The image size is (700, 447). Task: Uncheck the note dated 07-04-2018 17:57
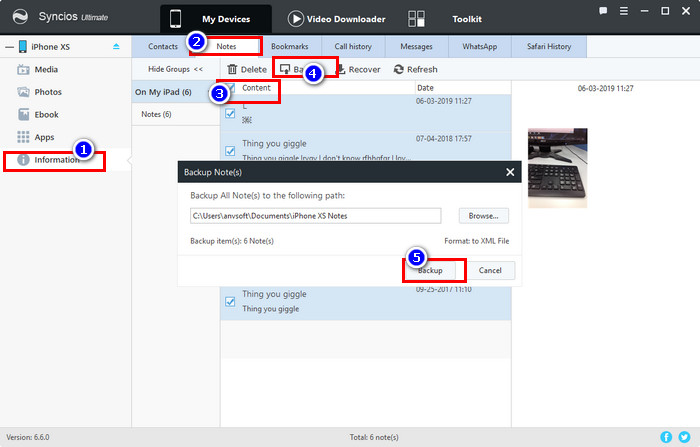(x=230, y=151)
